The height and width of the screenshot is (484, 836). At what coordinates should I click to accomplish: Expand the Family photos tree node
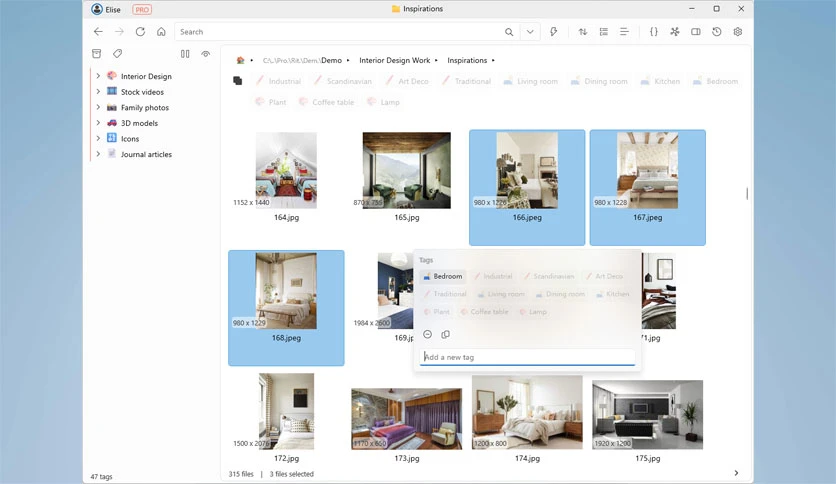point(98,107)
